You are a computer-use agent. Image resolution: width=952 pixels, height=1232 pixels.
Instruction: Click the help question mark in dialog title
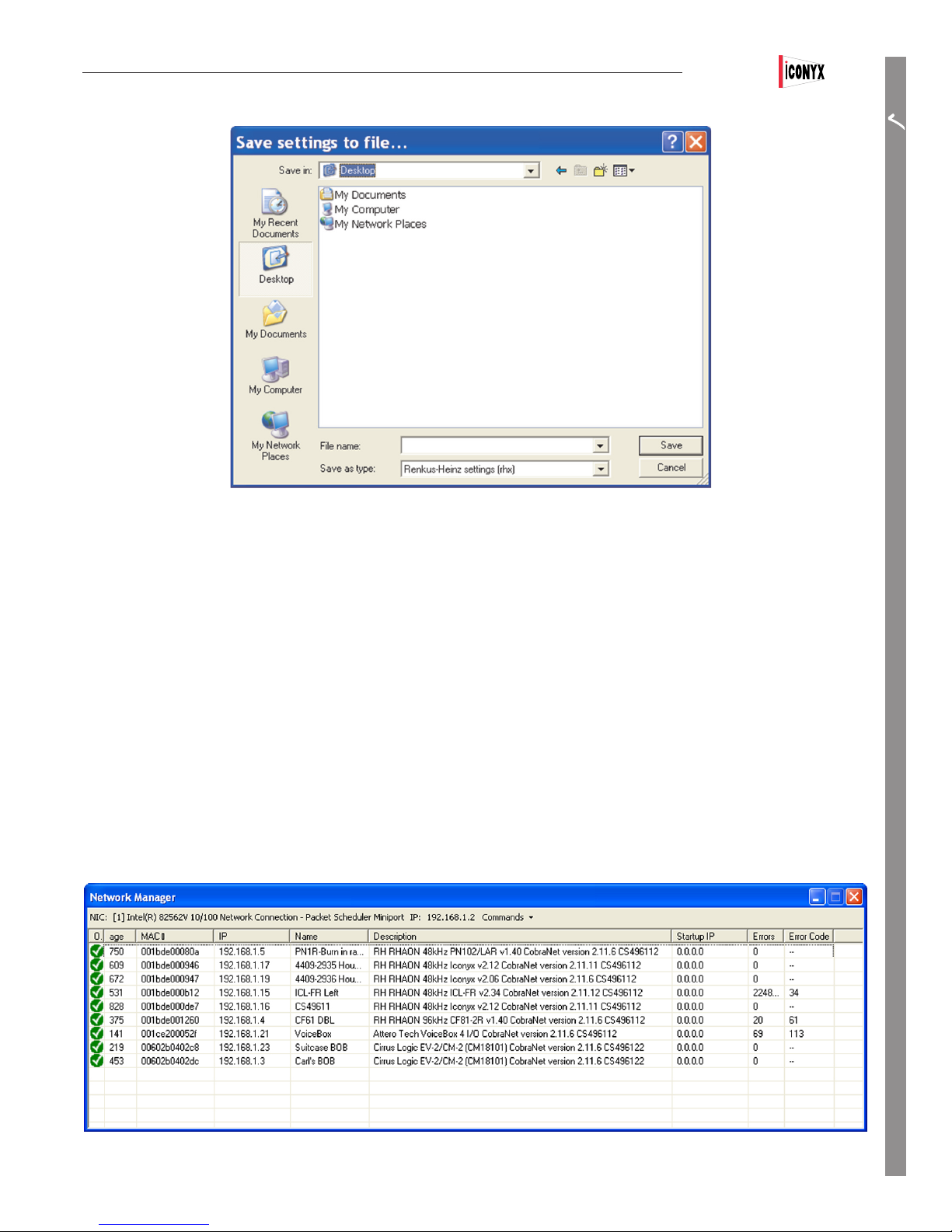point(672,141)
